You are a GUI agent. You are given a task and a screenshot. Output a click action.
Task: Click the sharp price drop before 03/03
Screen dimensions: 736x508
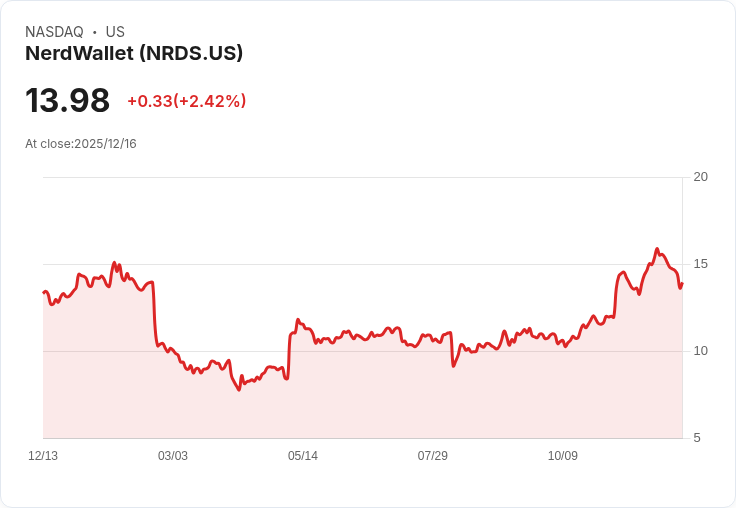click(x=154, y=314)
